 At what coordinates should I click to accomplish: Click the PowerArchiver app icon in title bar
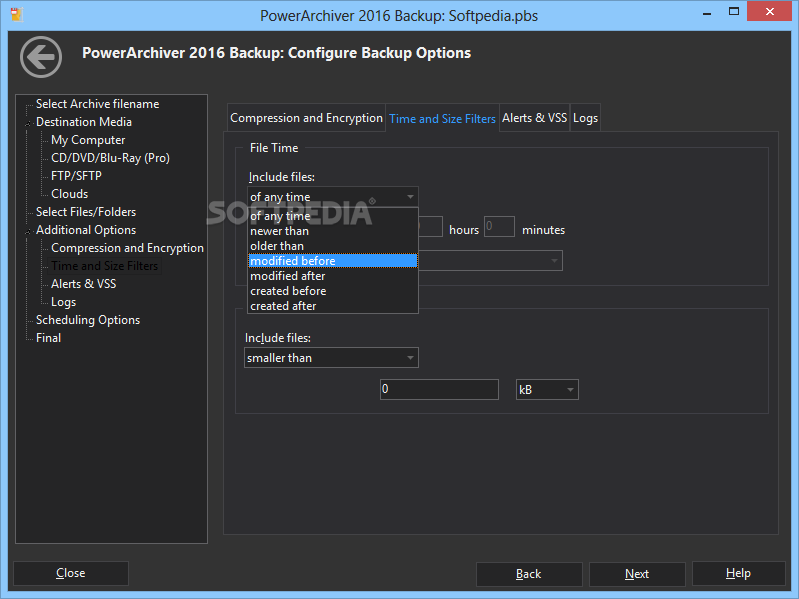pyautogui.click(x=17, y=14)
